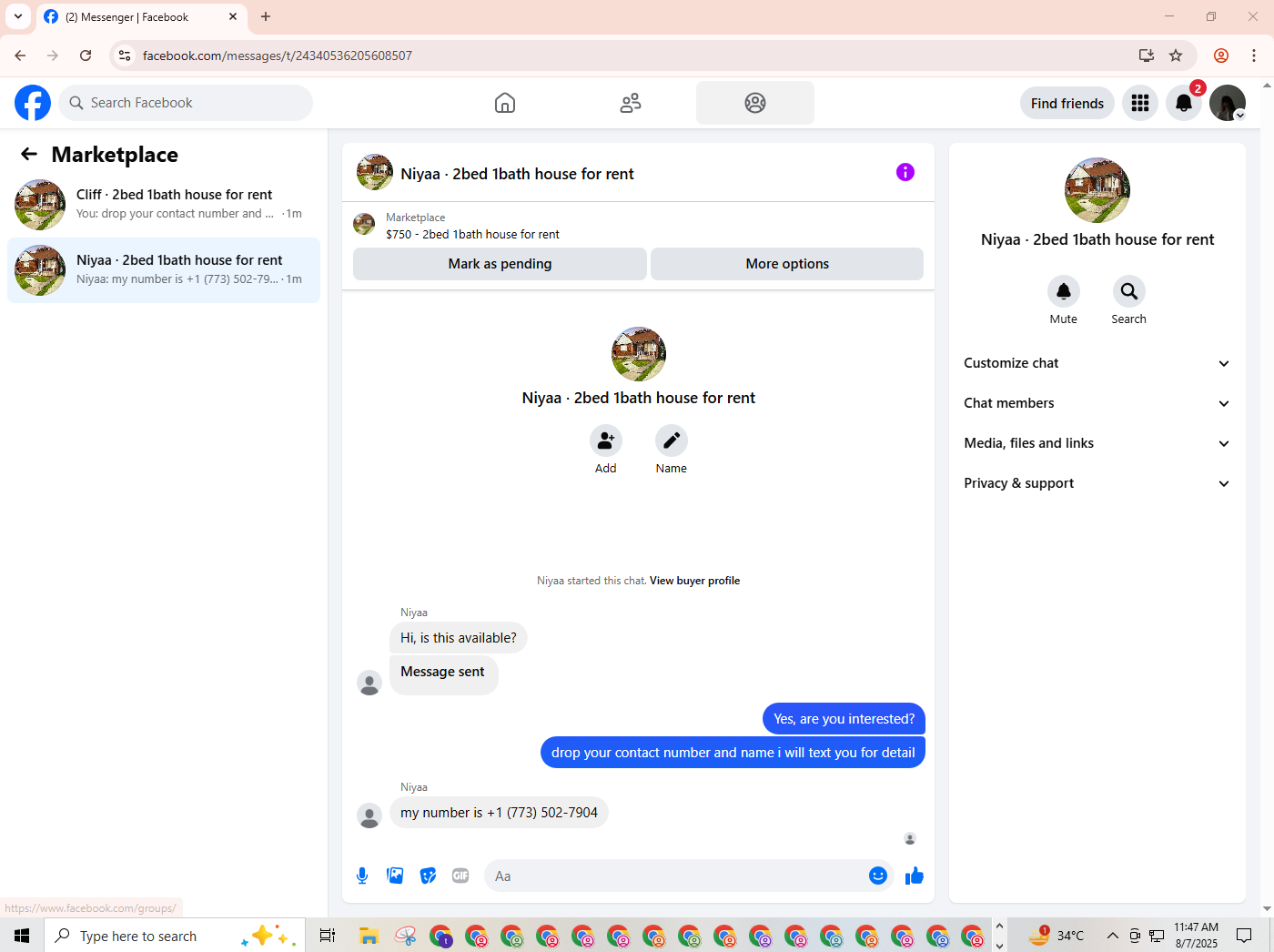
Task: View site information icon in address bar
Action: coord(125,56)
